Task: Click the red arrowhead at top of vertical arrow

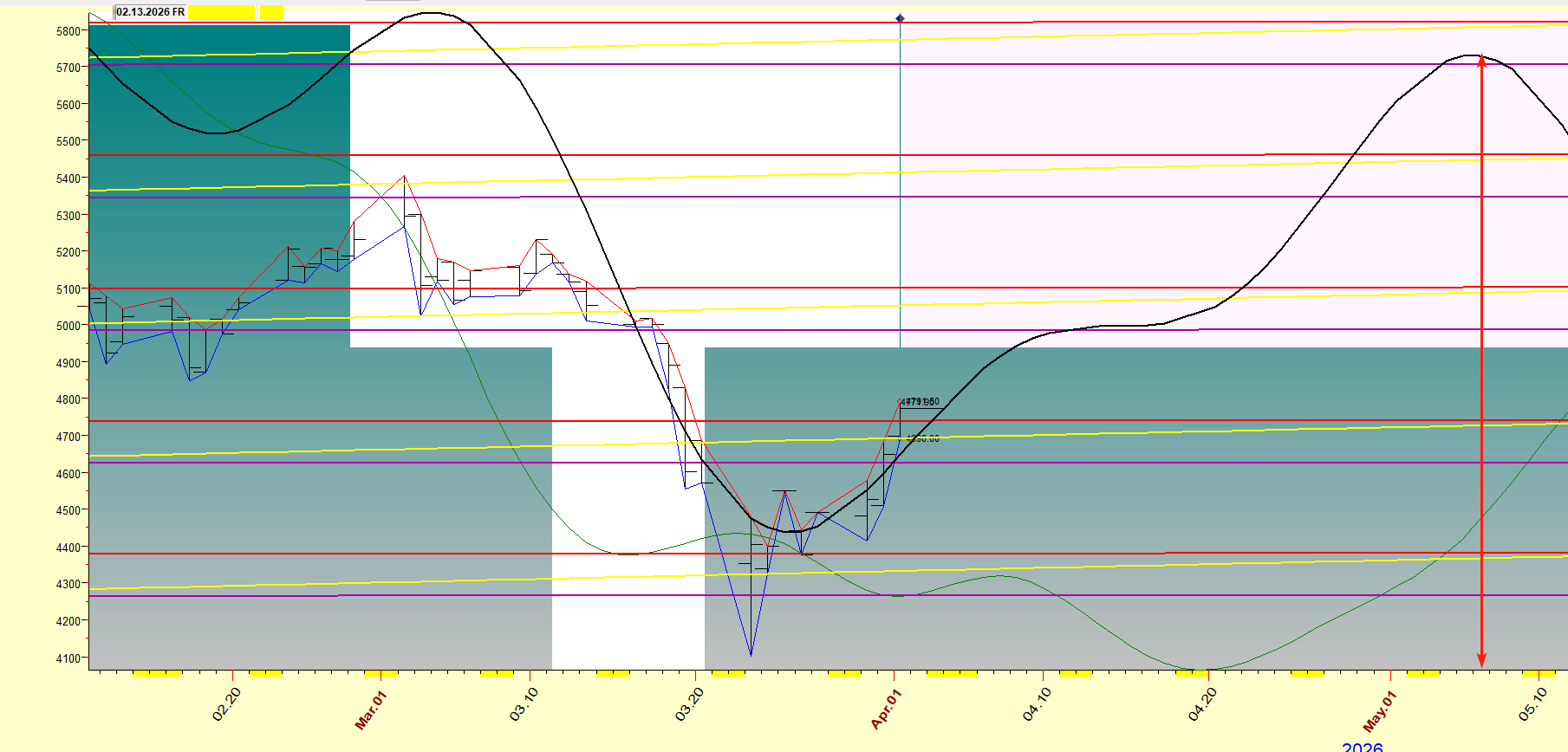Action: [1481, 61]
